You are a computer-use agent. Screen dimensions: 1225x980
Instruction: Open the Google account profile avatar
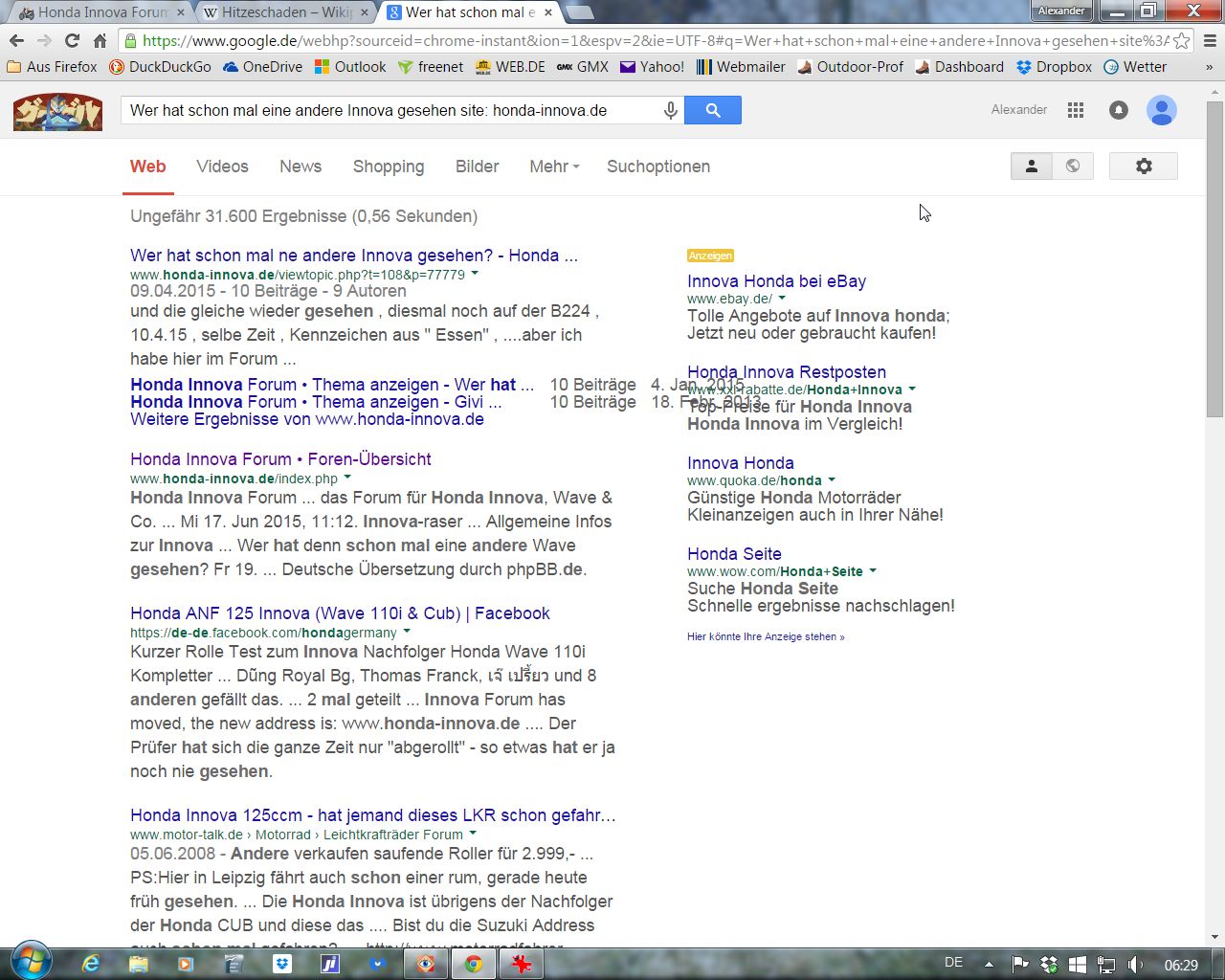1161,110
